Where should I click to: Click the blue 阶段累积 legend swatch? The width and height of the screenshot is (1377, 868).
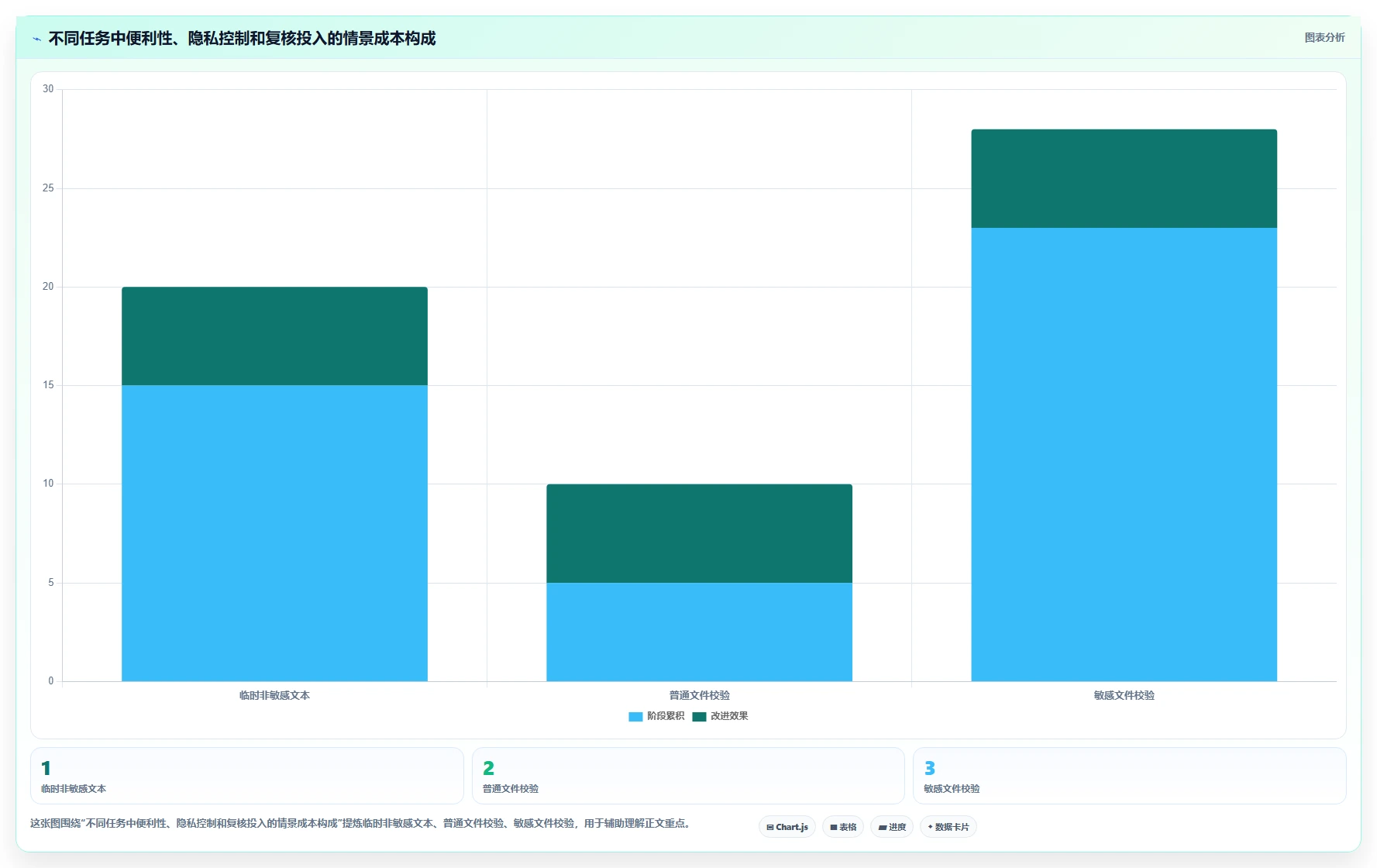[x=635, y=717]
